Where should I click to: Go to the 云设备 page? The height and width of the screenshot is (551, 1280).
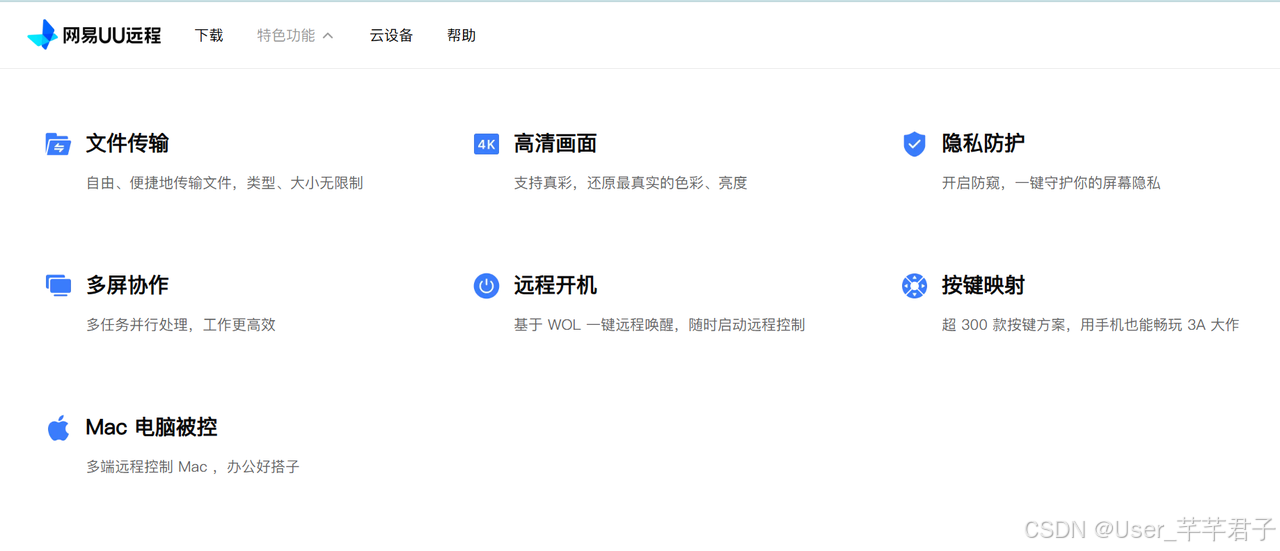(x=391, y=35)
